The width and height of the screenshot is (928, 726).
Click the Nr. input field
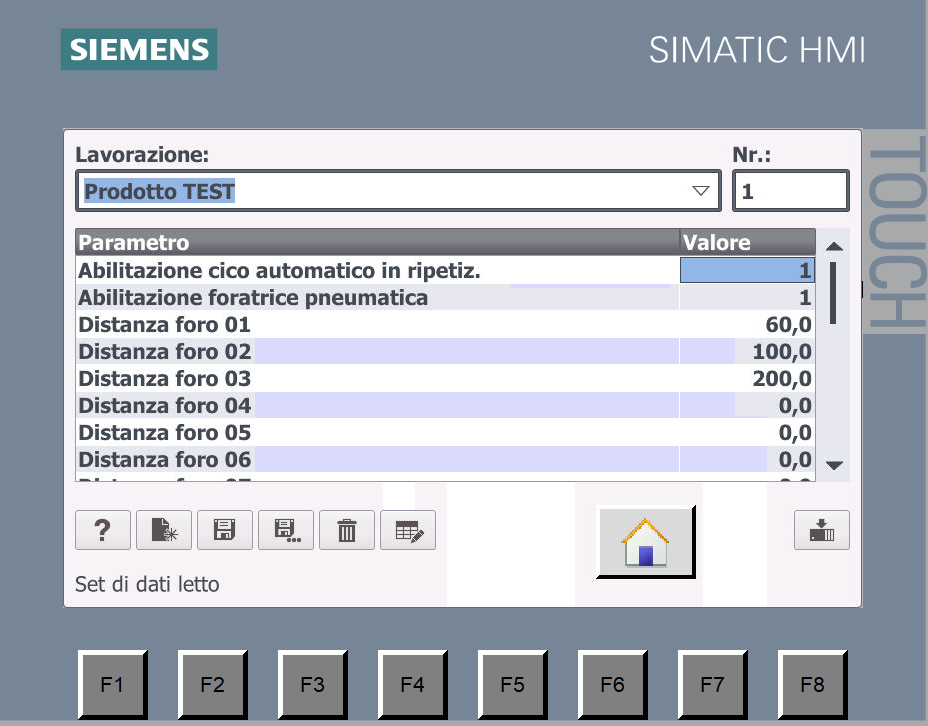[791, 191]
